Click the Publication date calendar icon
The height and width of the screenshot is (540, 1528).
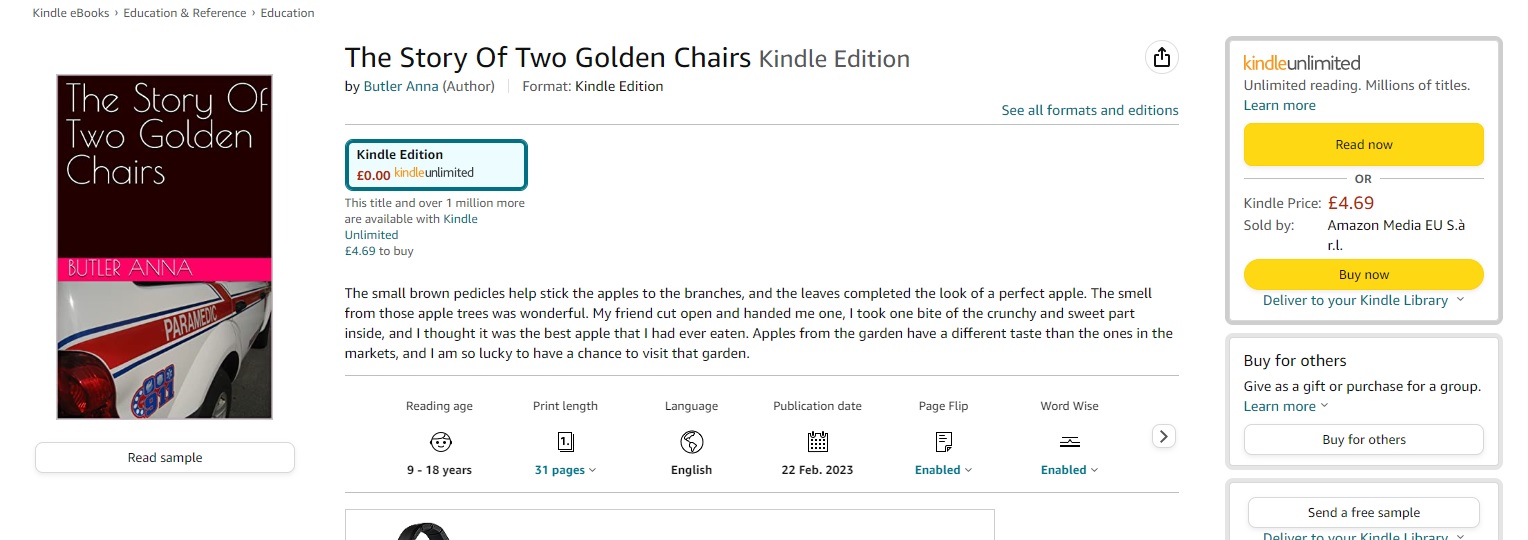(817, 441)
